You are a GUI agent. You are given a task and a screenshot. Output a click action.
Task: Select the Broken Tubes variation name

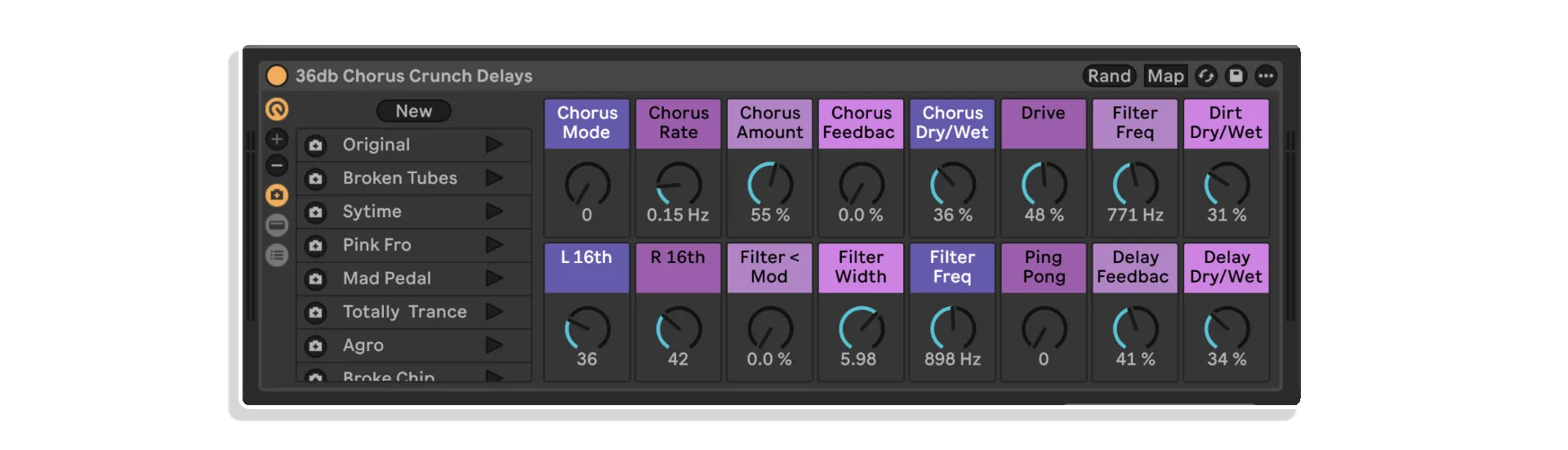(x=400, y=178)
